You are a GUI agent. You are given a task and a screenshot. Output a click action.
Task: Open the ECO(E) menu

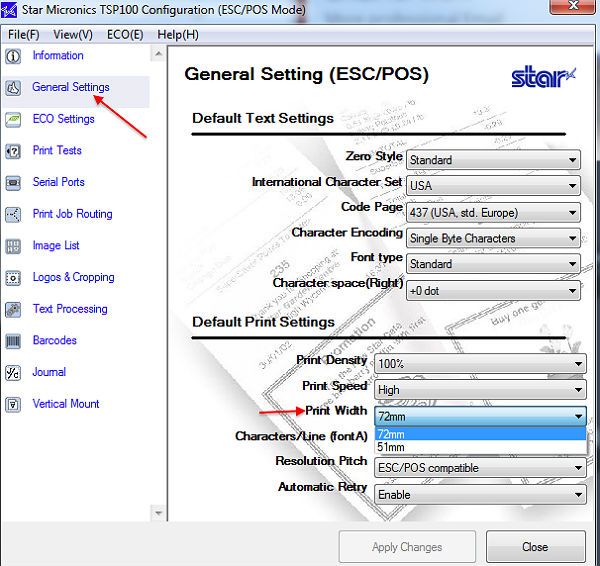pos(125,35)
